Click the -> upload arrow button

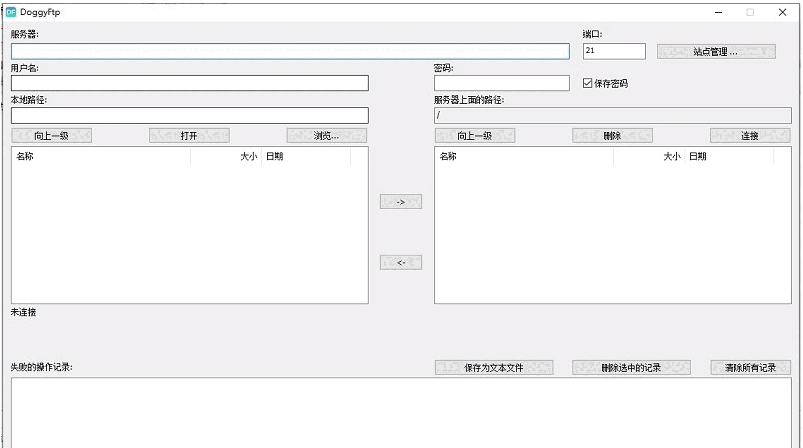click(401, 202)
